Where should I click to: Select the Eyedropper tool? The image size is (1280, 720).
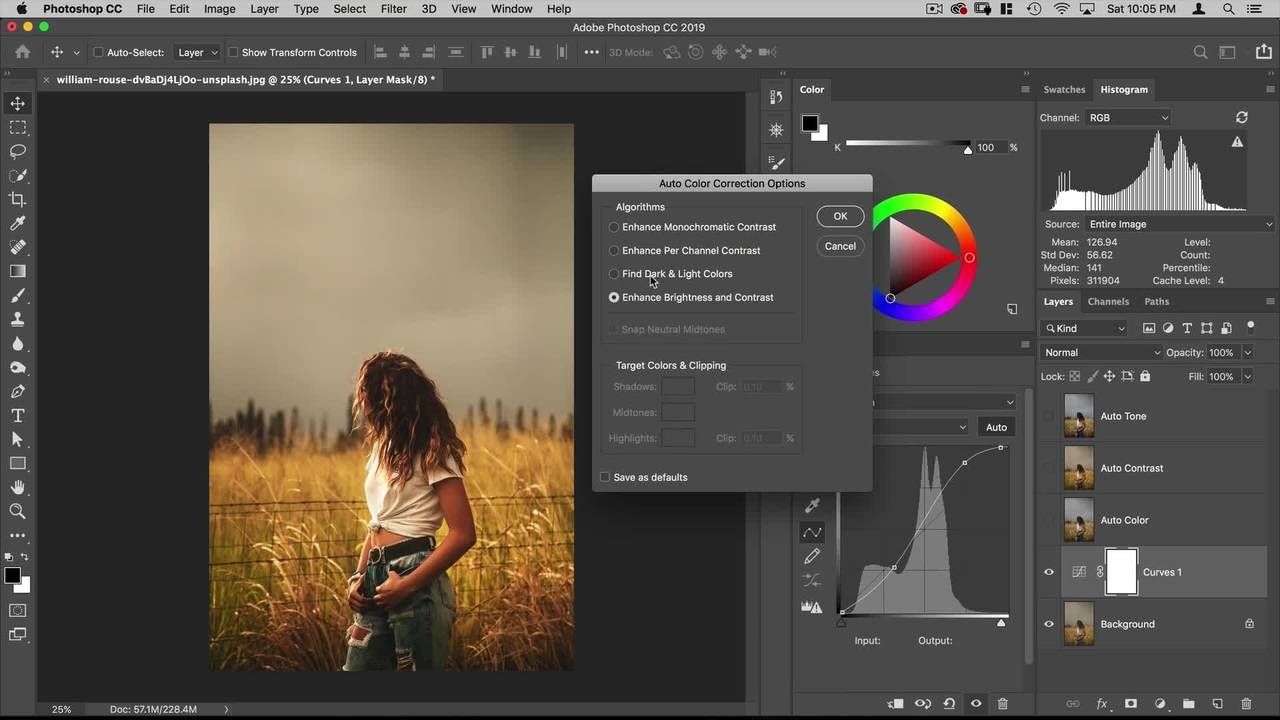point(18,223)
